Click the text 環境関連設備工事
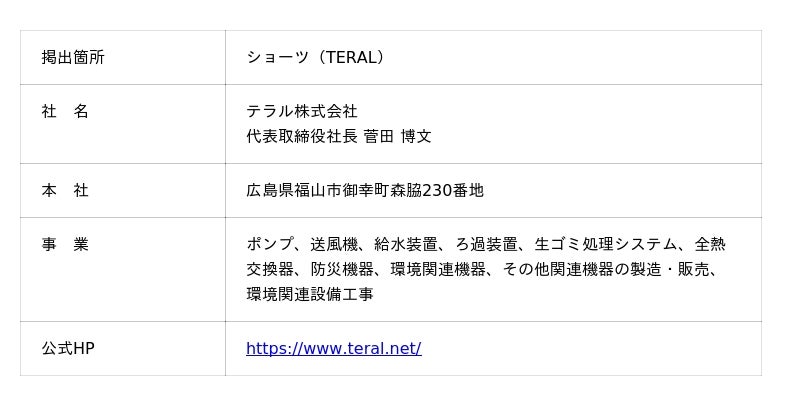This screenshot has height=406, width=800. pos(310,294)
